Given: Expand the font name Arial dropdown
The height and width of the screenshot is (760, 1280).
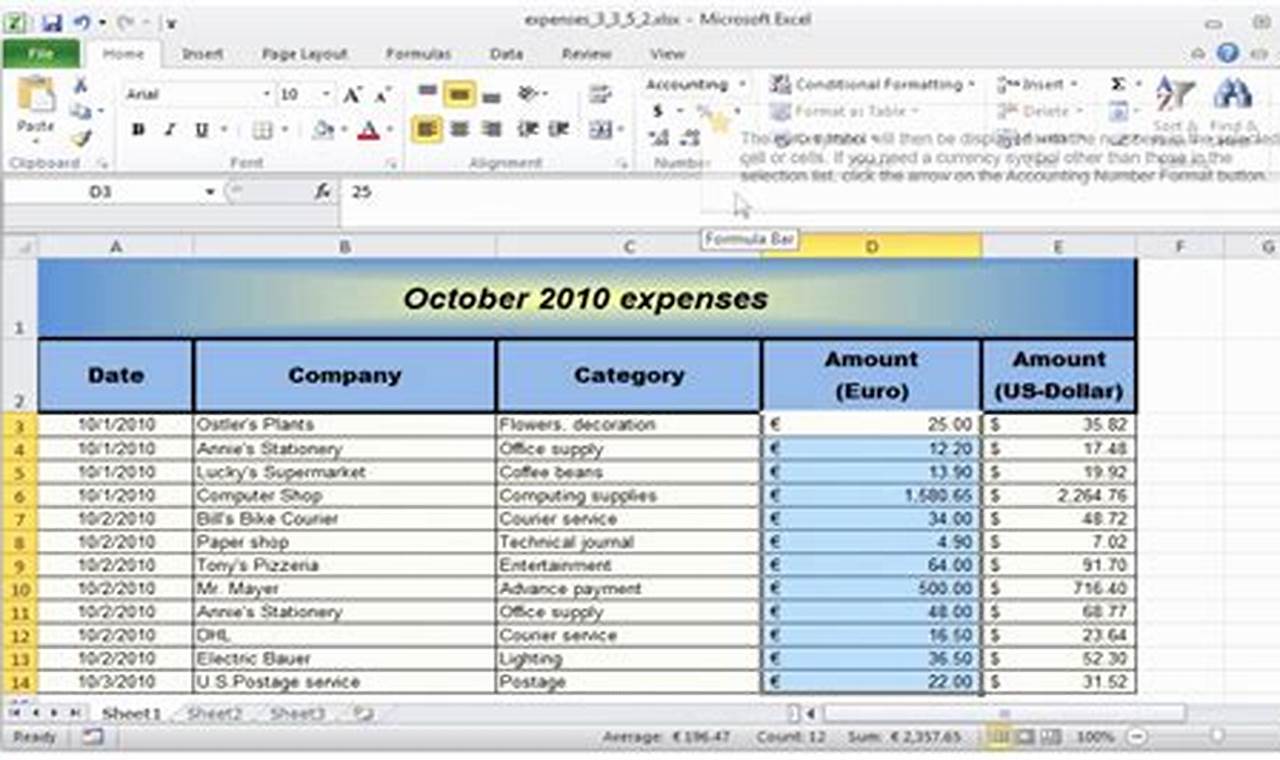Looking at the screenshot, I should pos(266,95).
